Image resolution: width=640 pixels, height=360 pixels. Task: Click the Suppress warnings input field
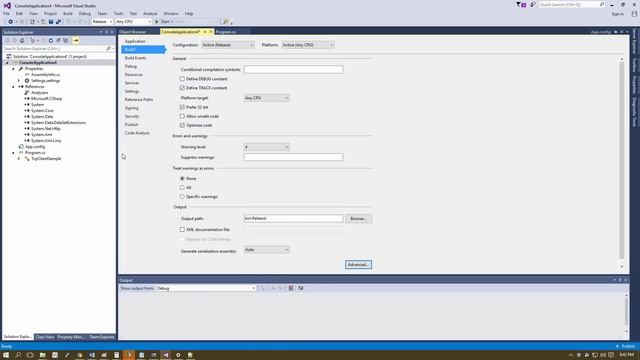[293, 157]
